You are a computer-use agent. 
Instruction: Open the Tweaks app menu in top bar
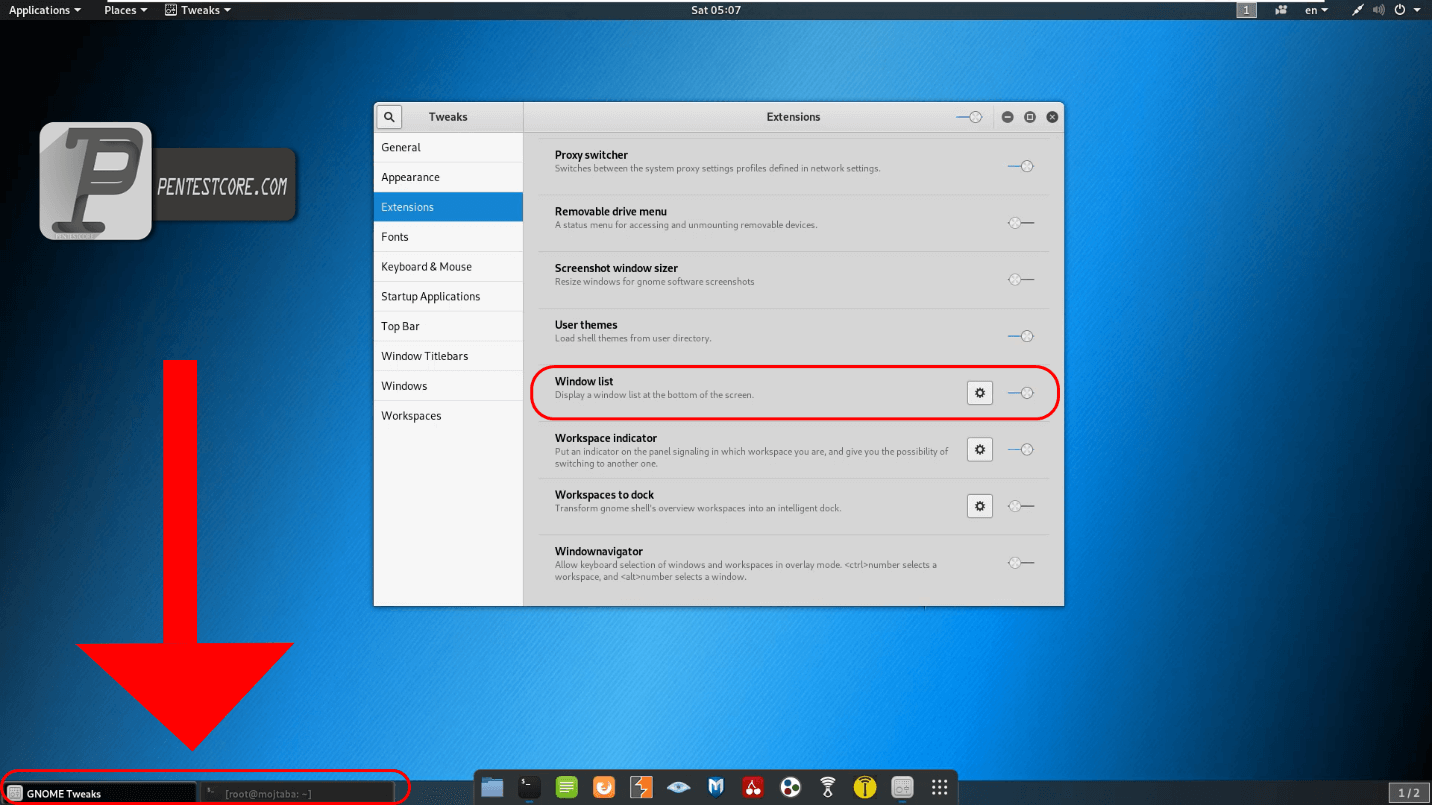[x=198, y=10]
